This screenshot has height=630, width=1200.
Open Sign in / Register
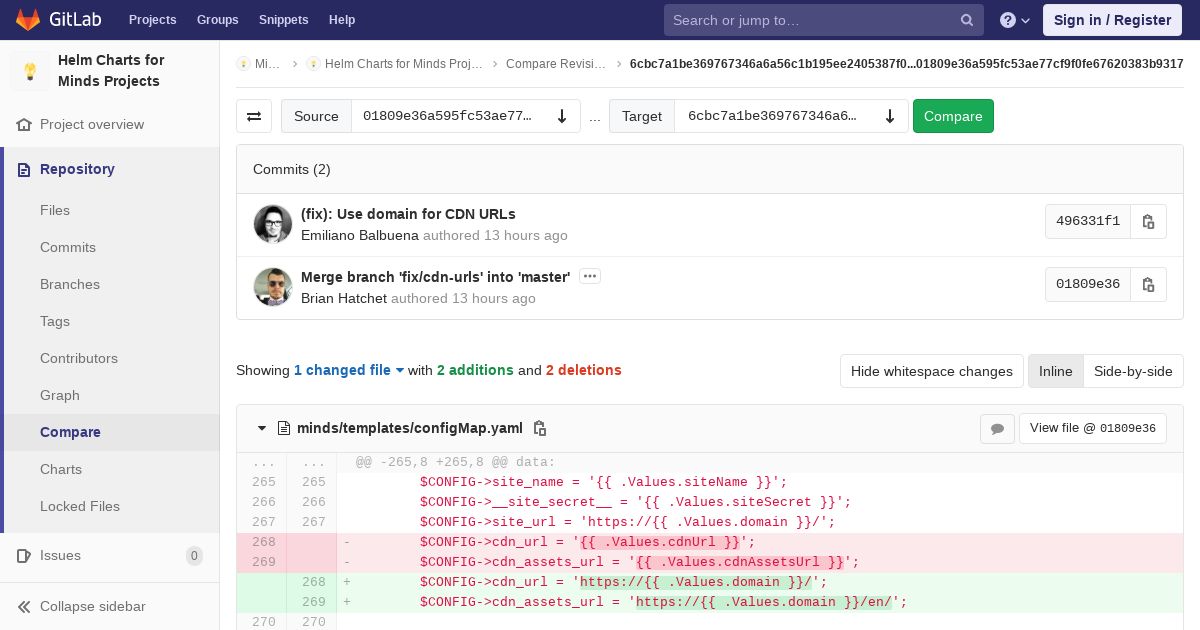(1112, 20)
